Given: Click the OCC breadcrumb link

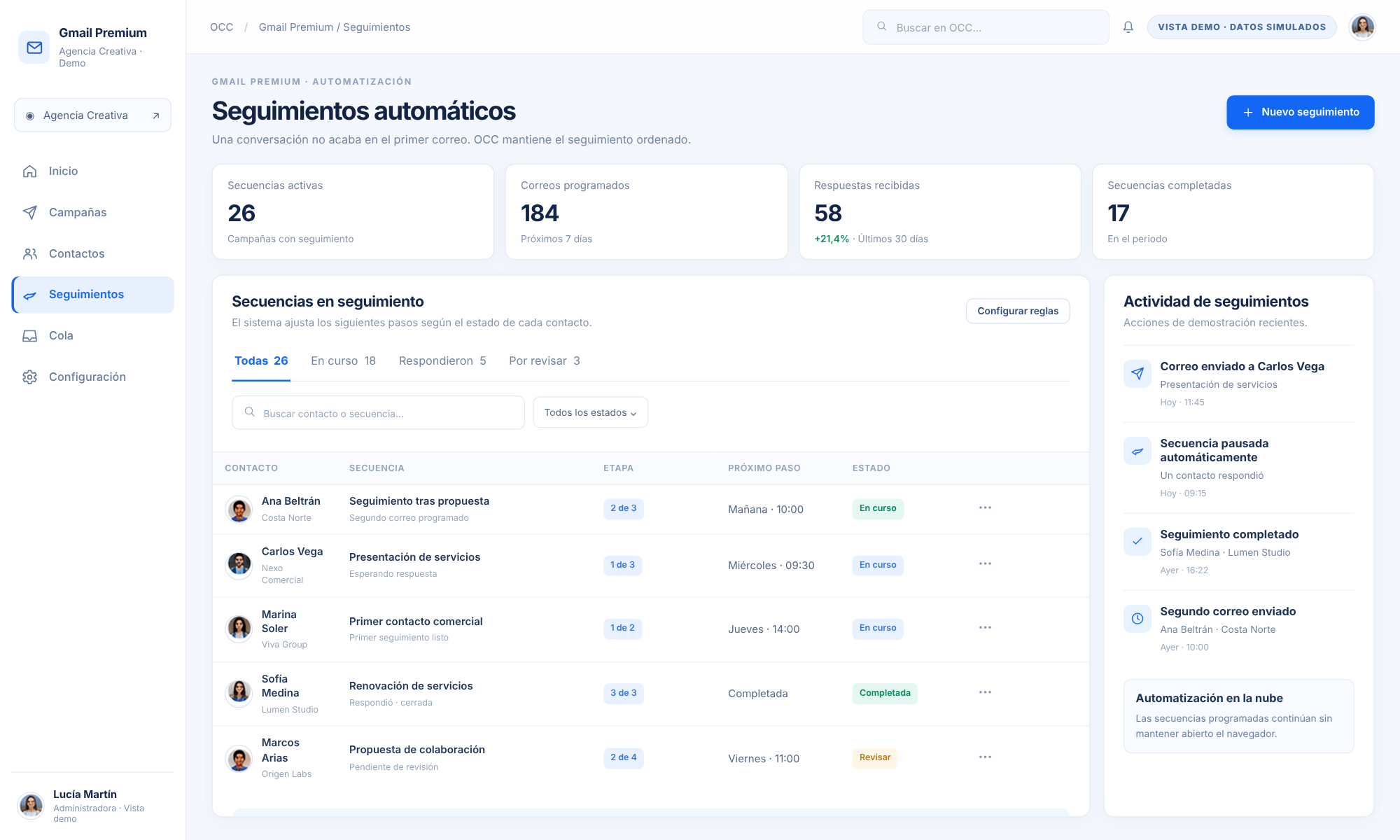Looking at the screenshot, I should click(x=221, y=27).
